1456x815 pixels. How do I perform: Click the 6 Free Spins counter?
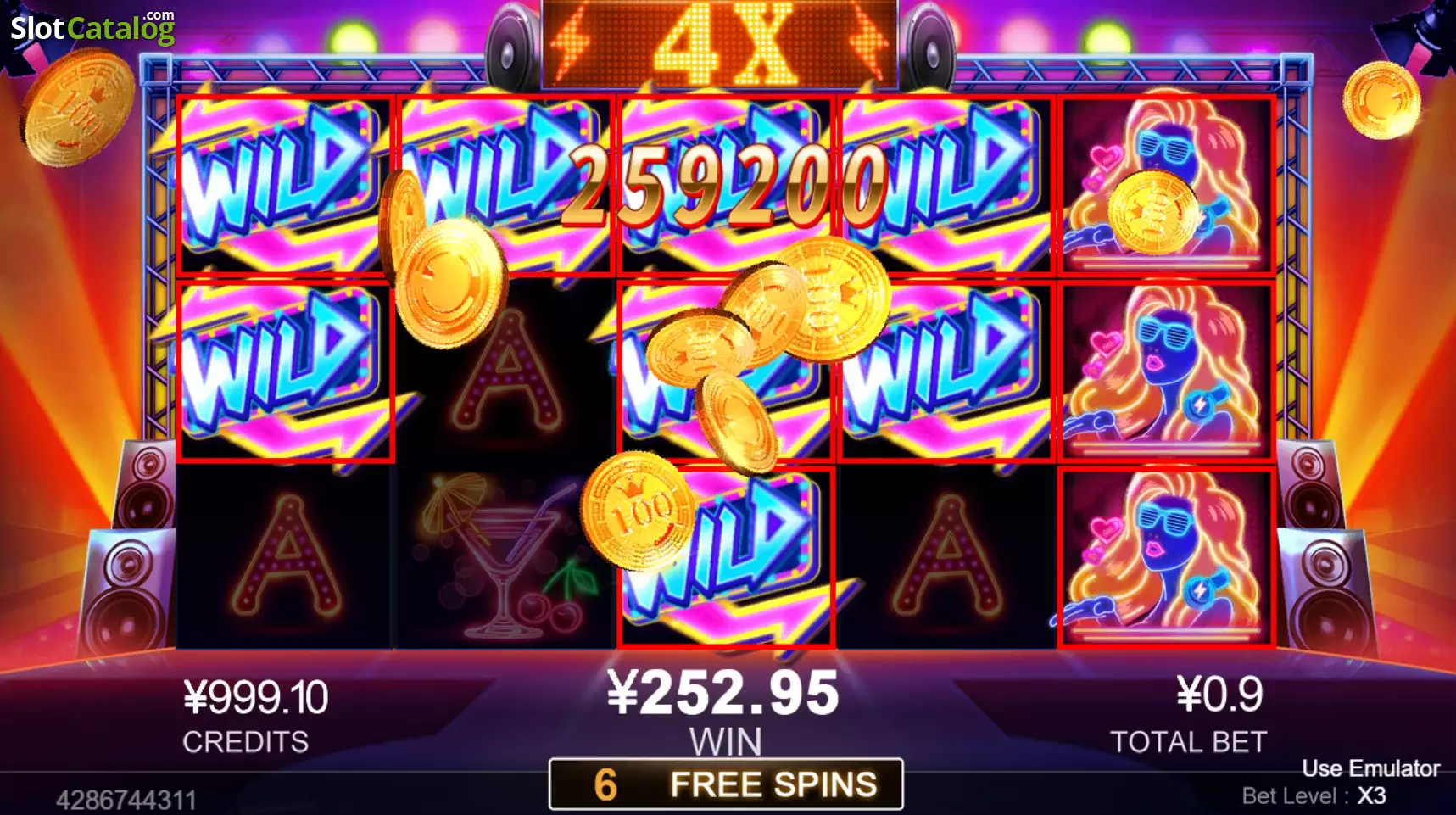coord(726,784)
